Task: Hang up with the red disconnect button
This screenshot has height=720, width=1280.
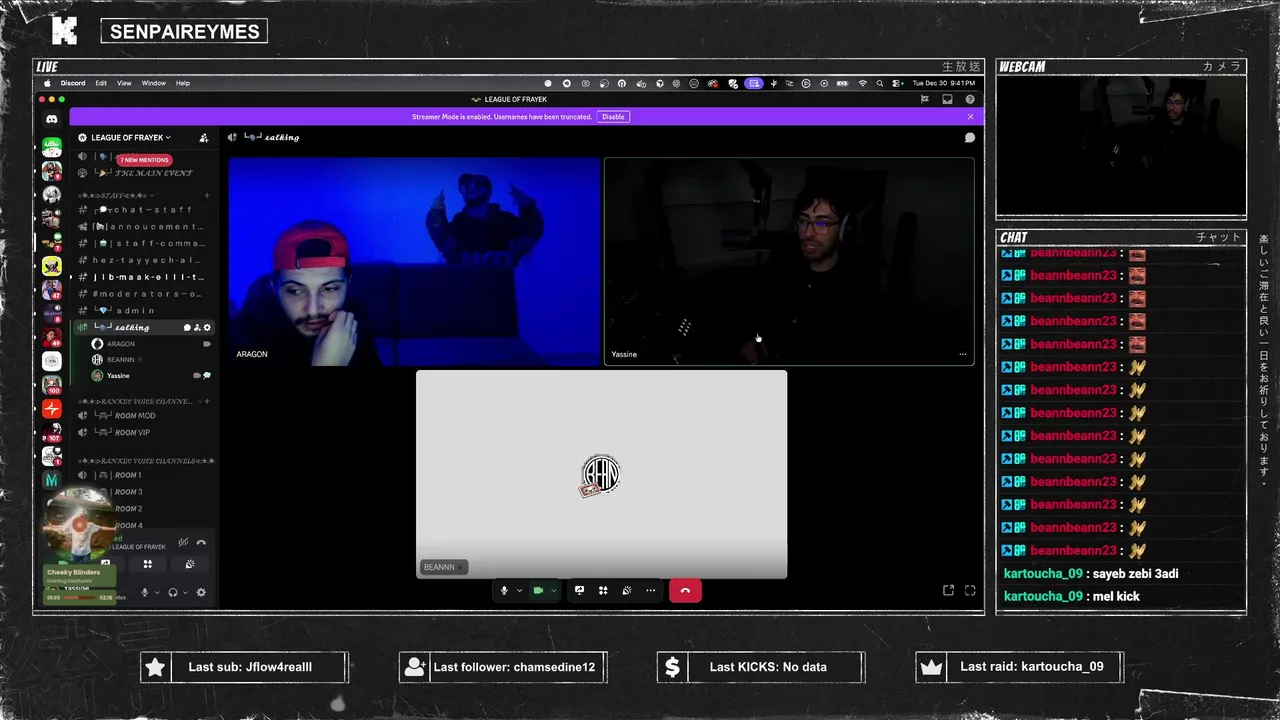Action: point(685,591)
